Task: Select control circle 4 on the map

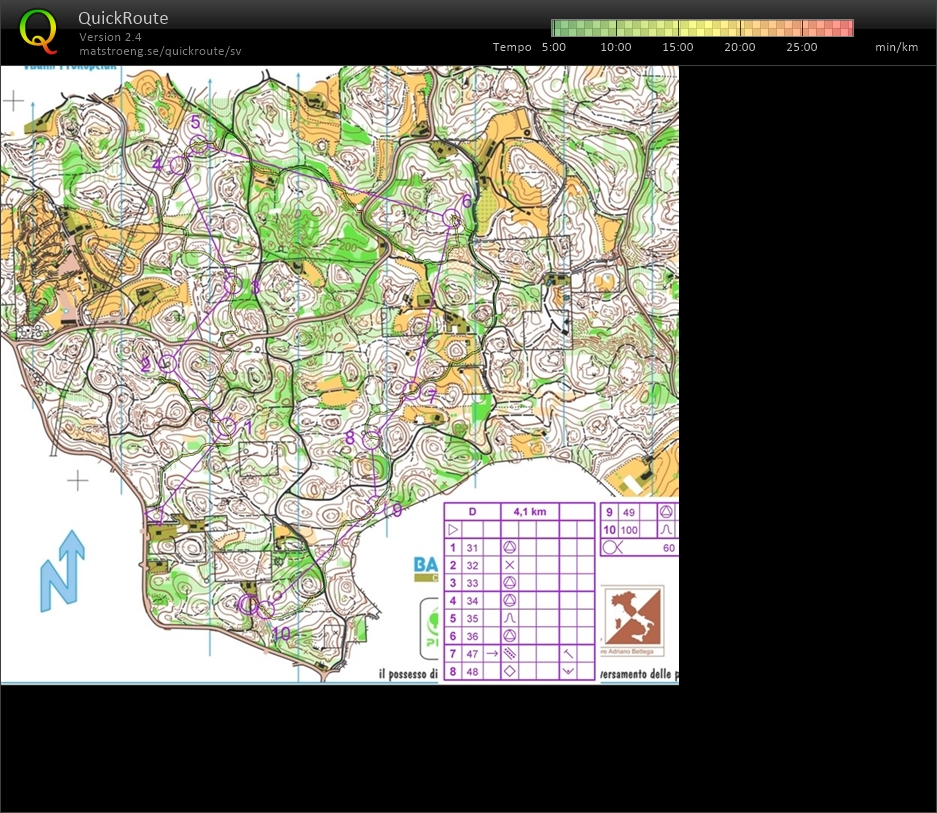Action: (x=177, y=166)
